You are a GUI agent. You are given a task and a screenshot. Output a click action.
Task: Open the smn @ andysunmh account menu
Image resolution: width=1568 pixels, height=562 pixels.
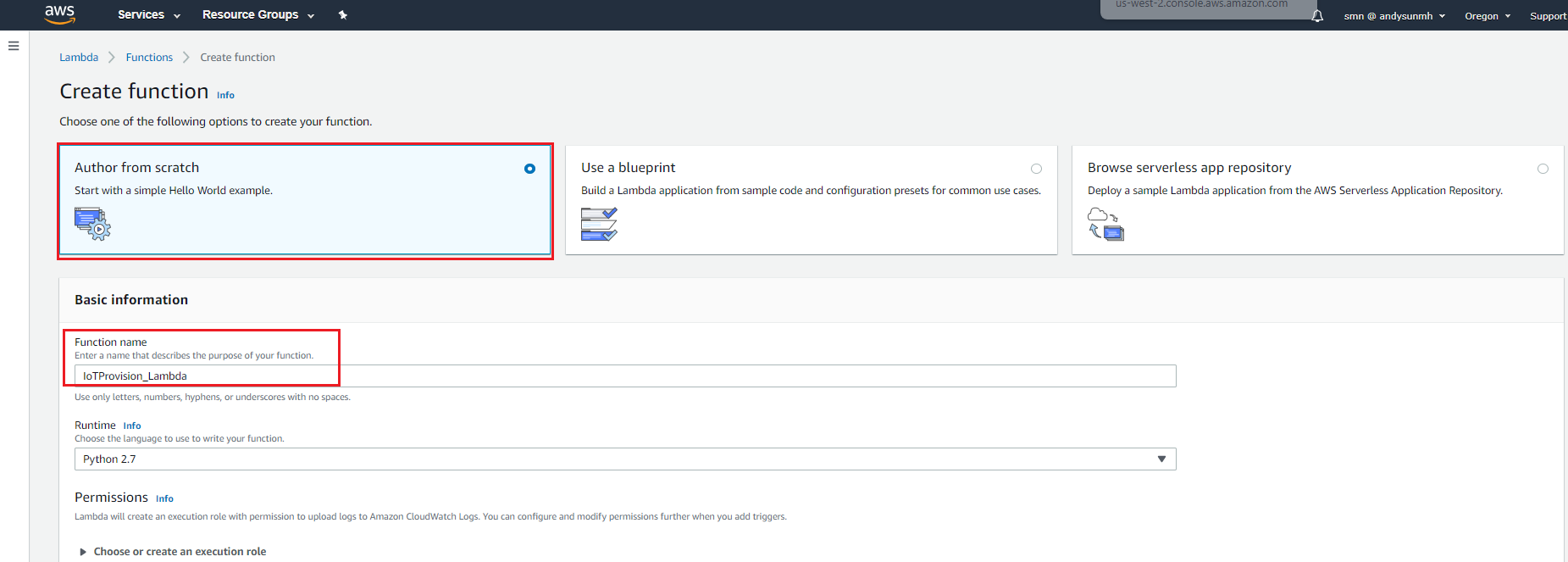click(x=1394, y=16)
